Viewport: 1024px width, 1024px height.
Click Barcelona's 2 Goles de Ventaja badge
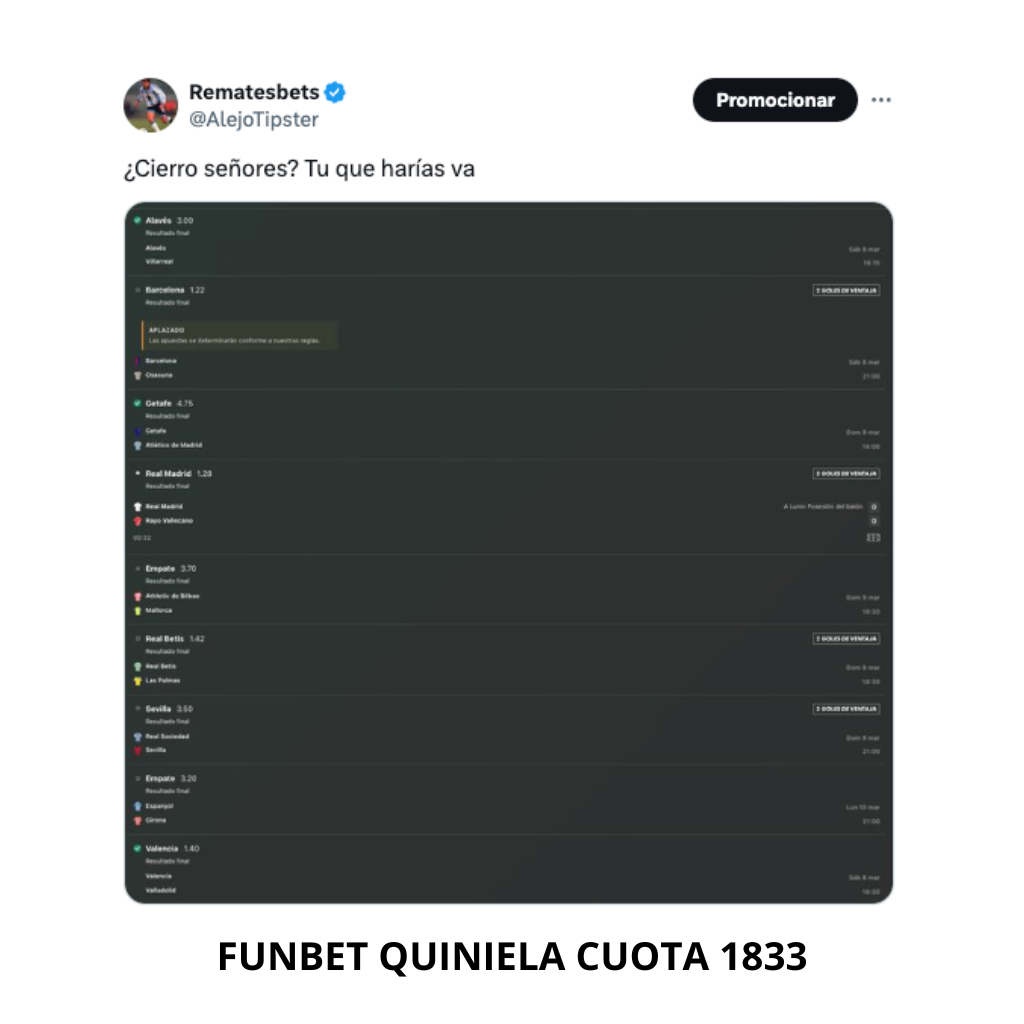click(846, 290)
